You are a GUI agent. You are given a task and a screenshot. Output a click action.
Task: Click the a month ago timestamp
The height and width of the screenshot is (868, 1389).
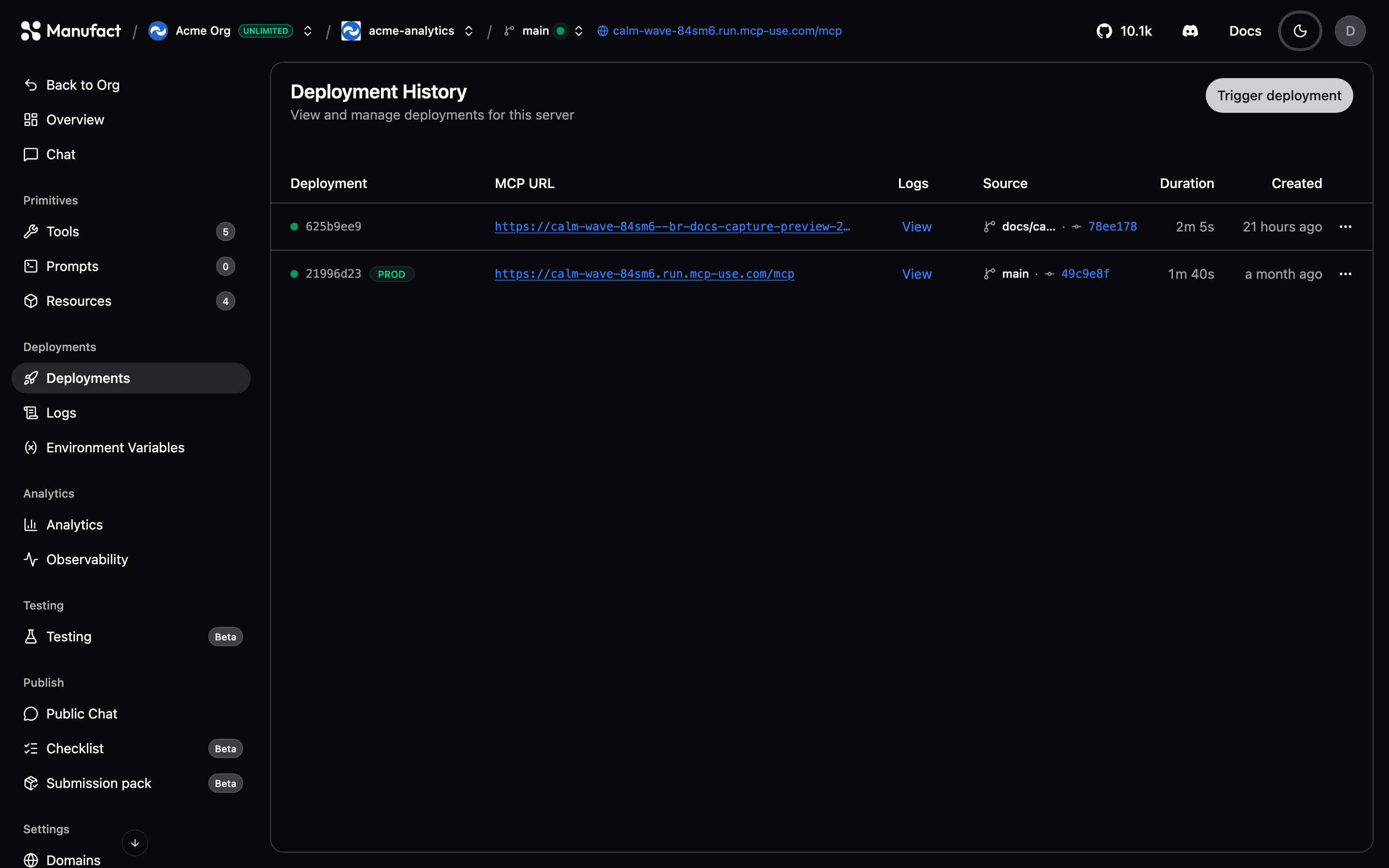coord(1283,274)
